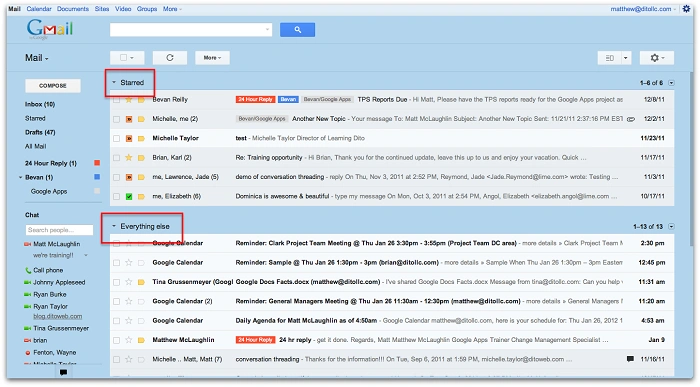Viewport: 700px width, 387px height.
Task: Open the settings gear menu in toolbar
Action: (656, 58)
